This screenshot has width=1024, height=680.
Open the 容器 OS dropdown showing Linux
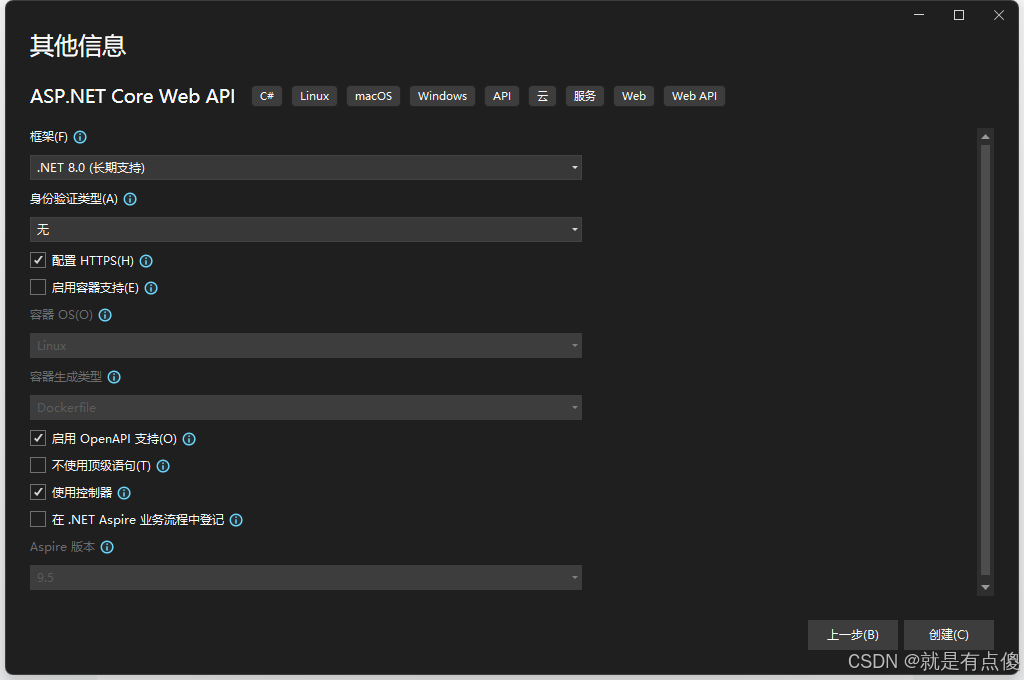(306, 346)
